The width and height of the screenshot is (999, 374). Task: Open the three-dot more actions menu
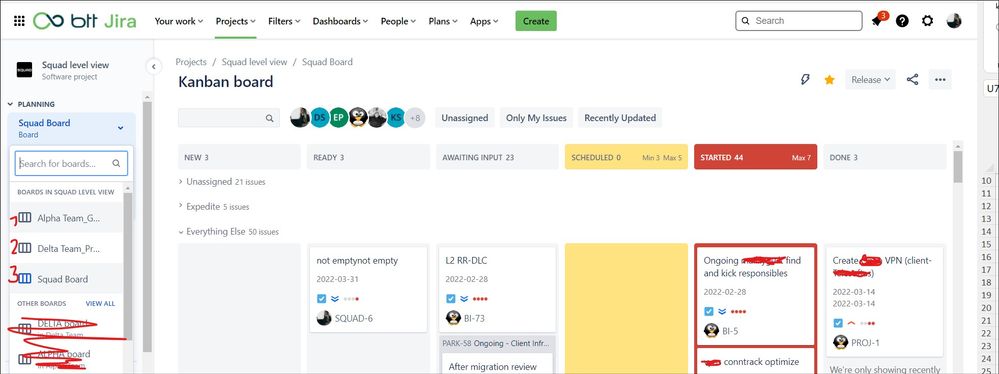(x=940, y=80)
